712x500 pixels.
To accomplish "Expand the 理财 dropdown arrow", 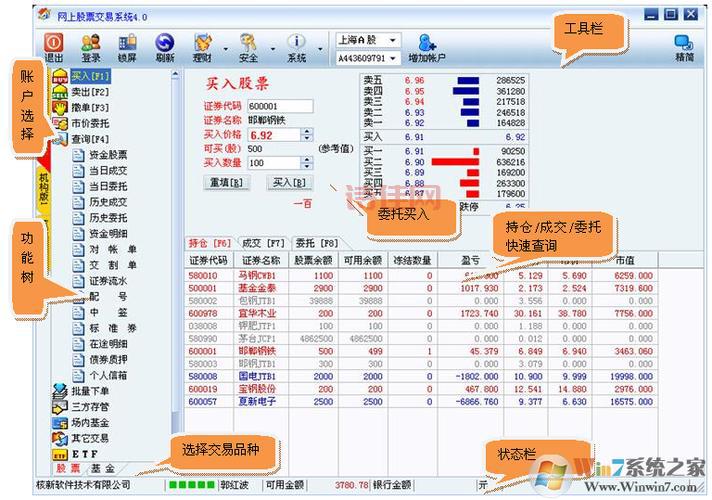I will click(226, 49).
